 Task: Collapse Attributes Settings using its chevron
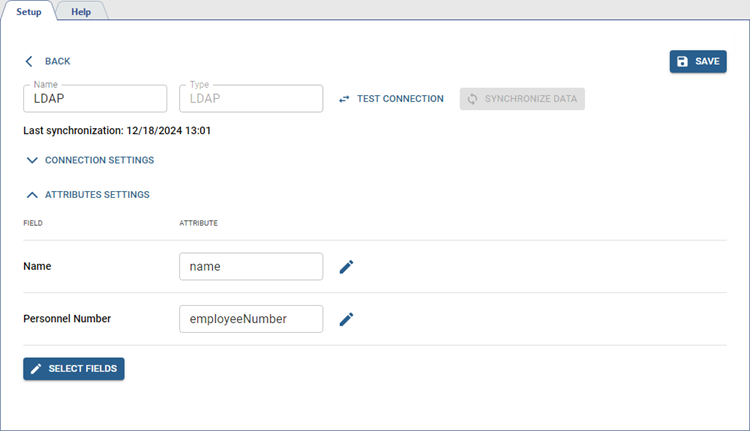(32, 194)
